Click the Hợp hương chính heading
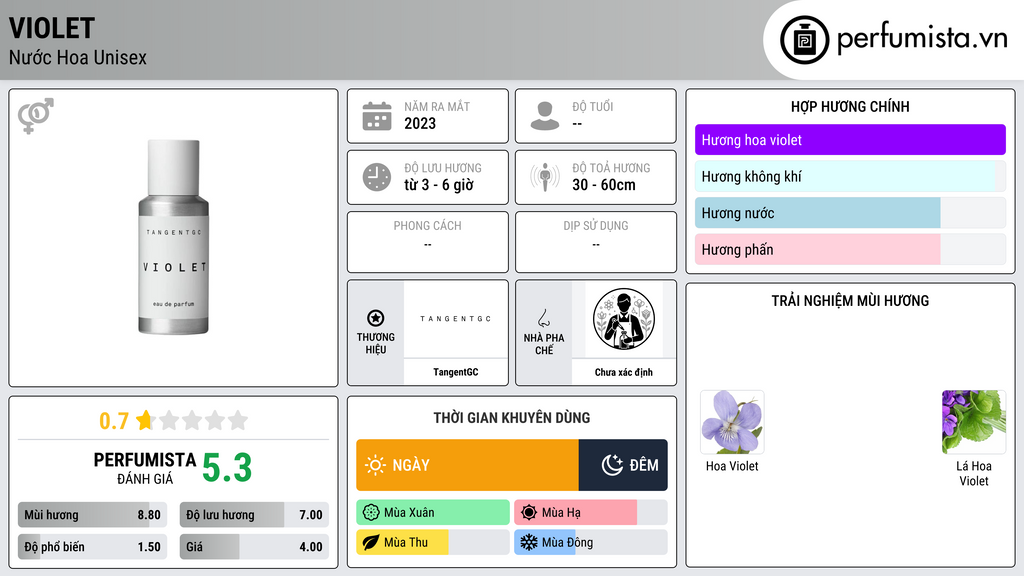1024x576 pixels. pos(850,106)
